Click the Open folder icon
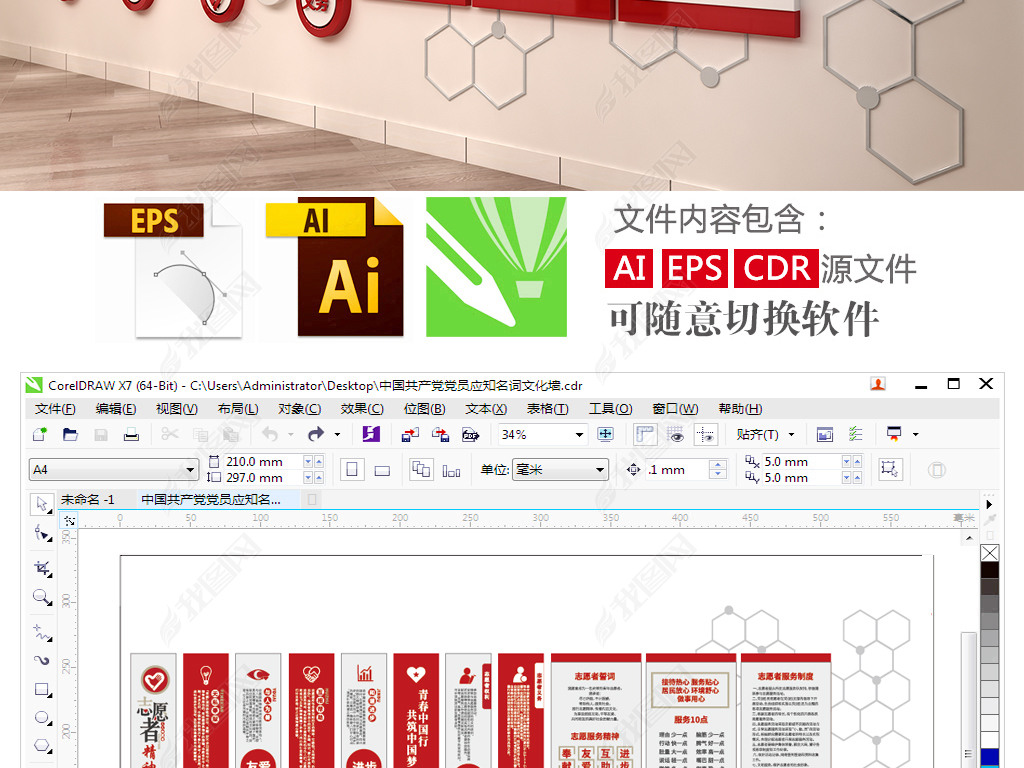 point(70,434)
